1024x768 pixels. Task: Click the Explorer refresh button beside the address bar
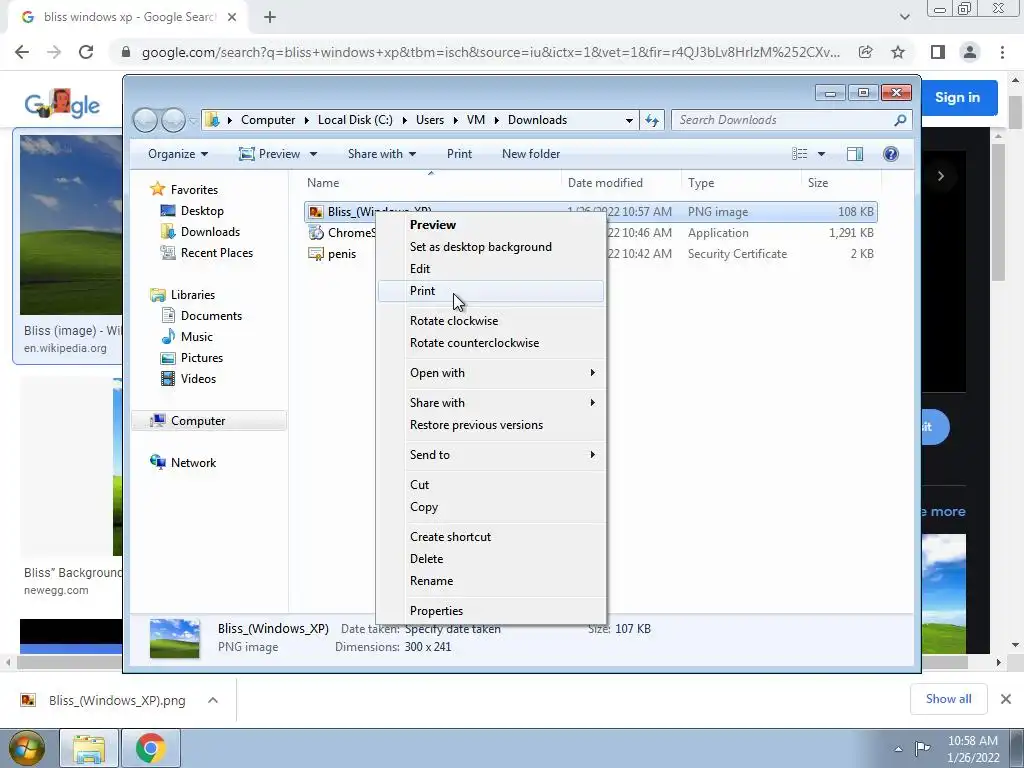(x=652, y=120)
